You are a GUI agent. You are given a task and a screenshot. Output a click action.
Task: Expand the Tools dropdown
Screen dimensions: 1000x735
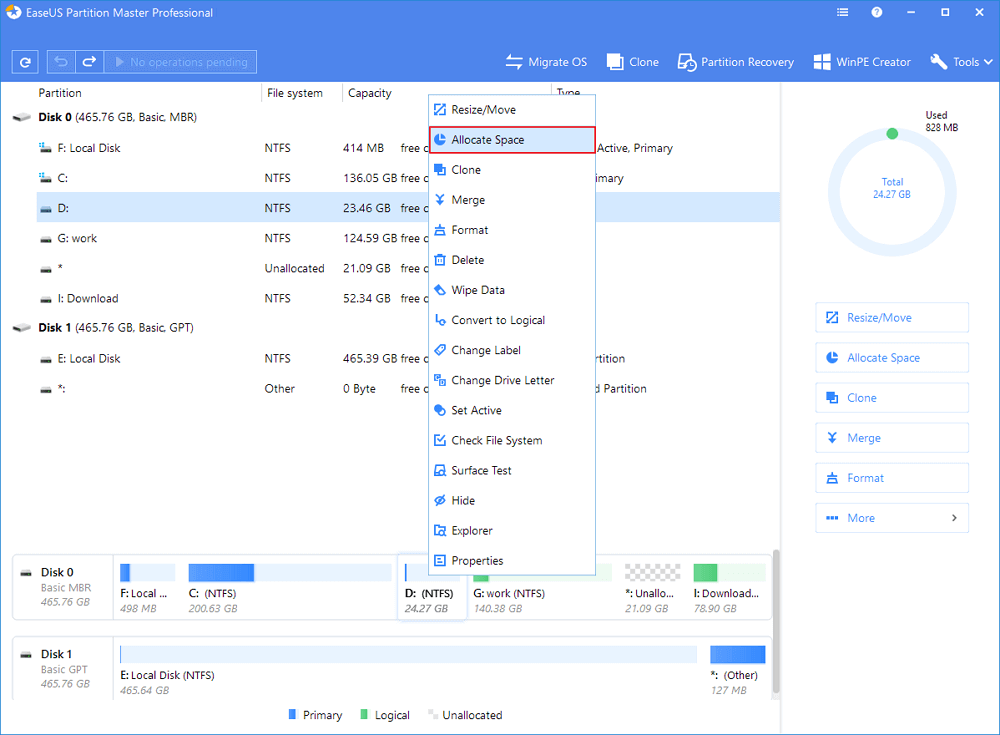click(961, 62)
